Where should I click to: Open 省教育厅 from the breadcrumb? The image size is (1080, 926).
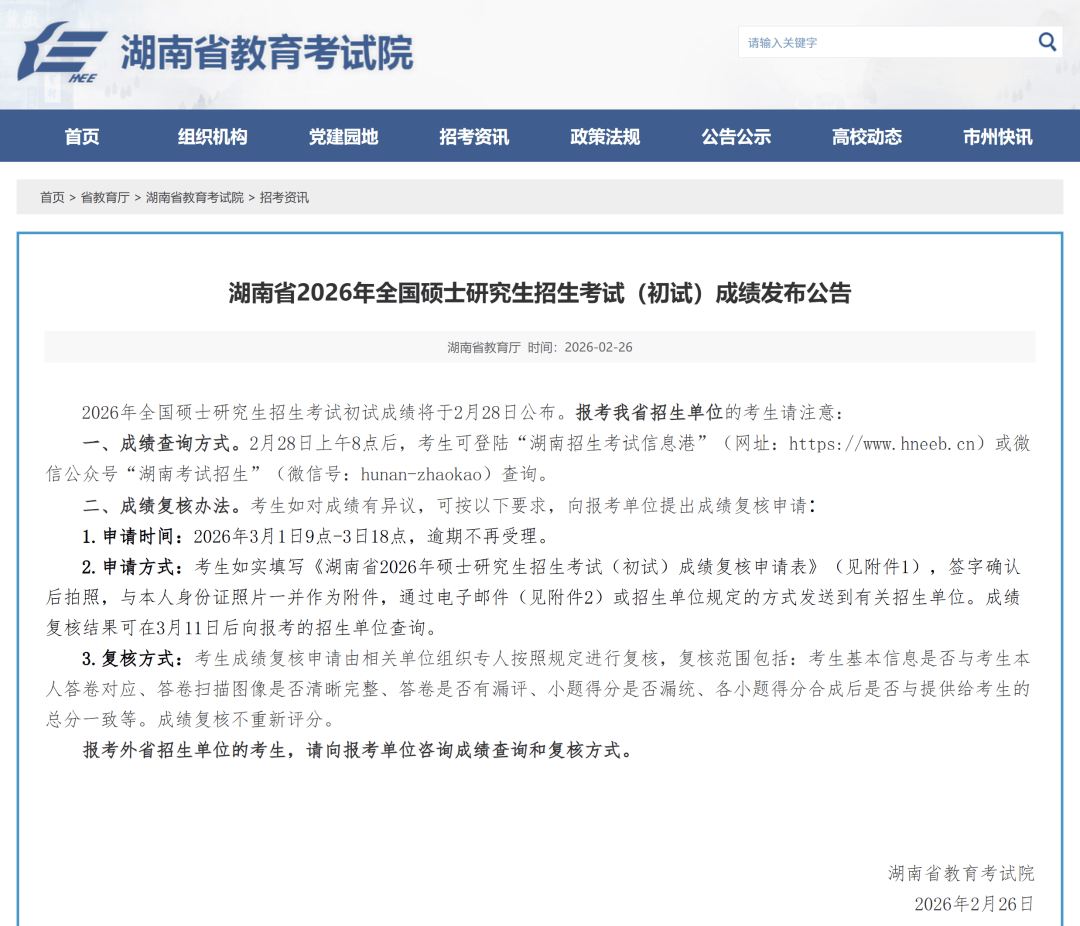pyautogui.click(x=106, y=197)
